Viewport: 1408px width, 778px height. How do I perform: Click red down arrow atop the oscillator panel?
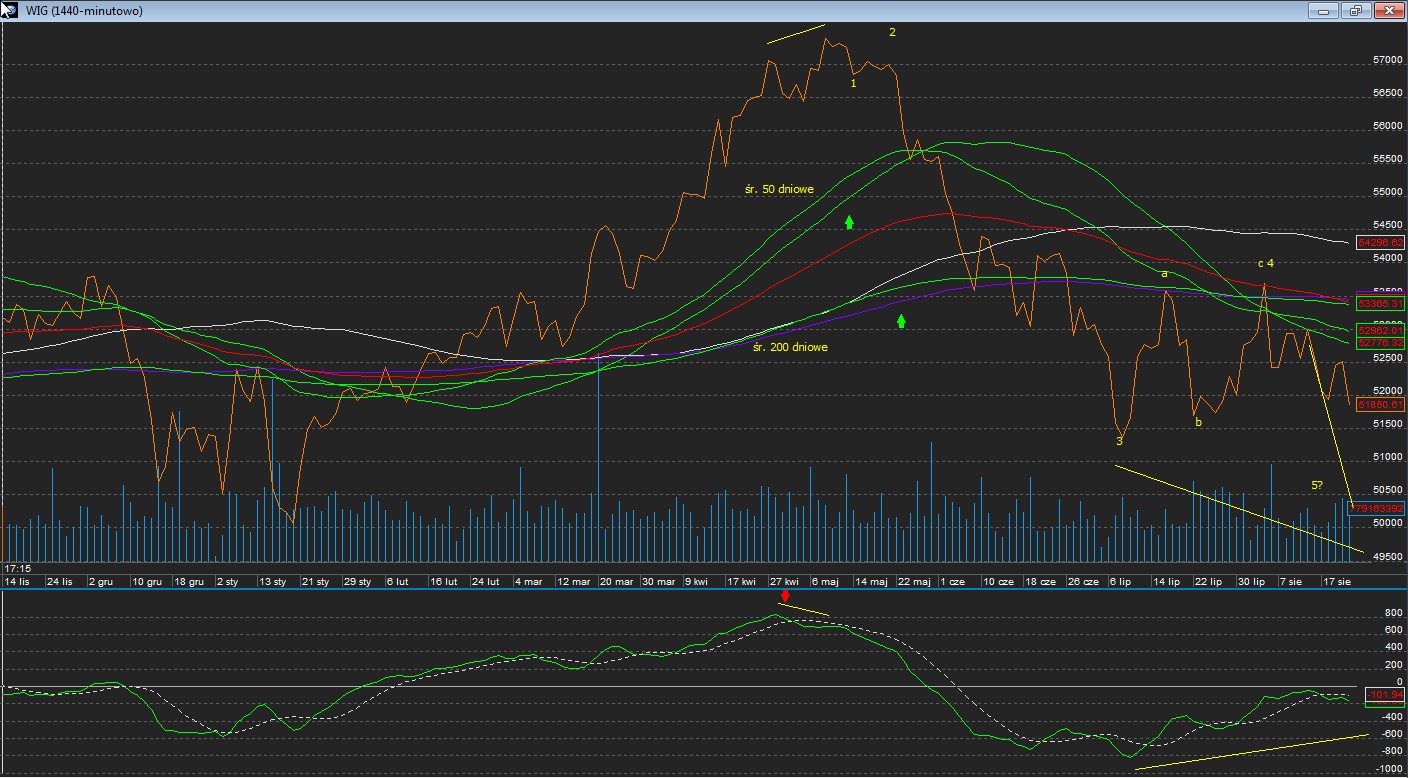[785, 596]
